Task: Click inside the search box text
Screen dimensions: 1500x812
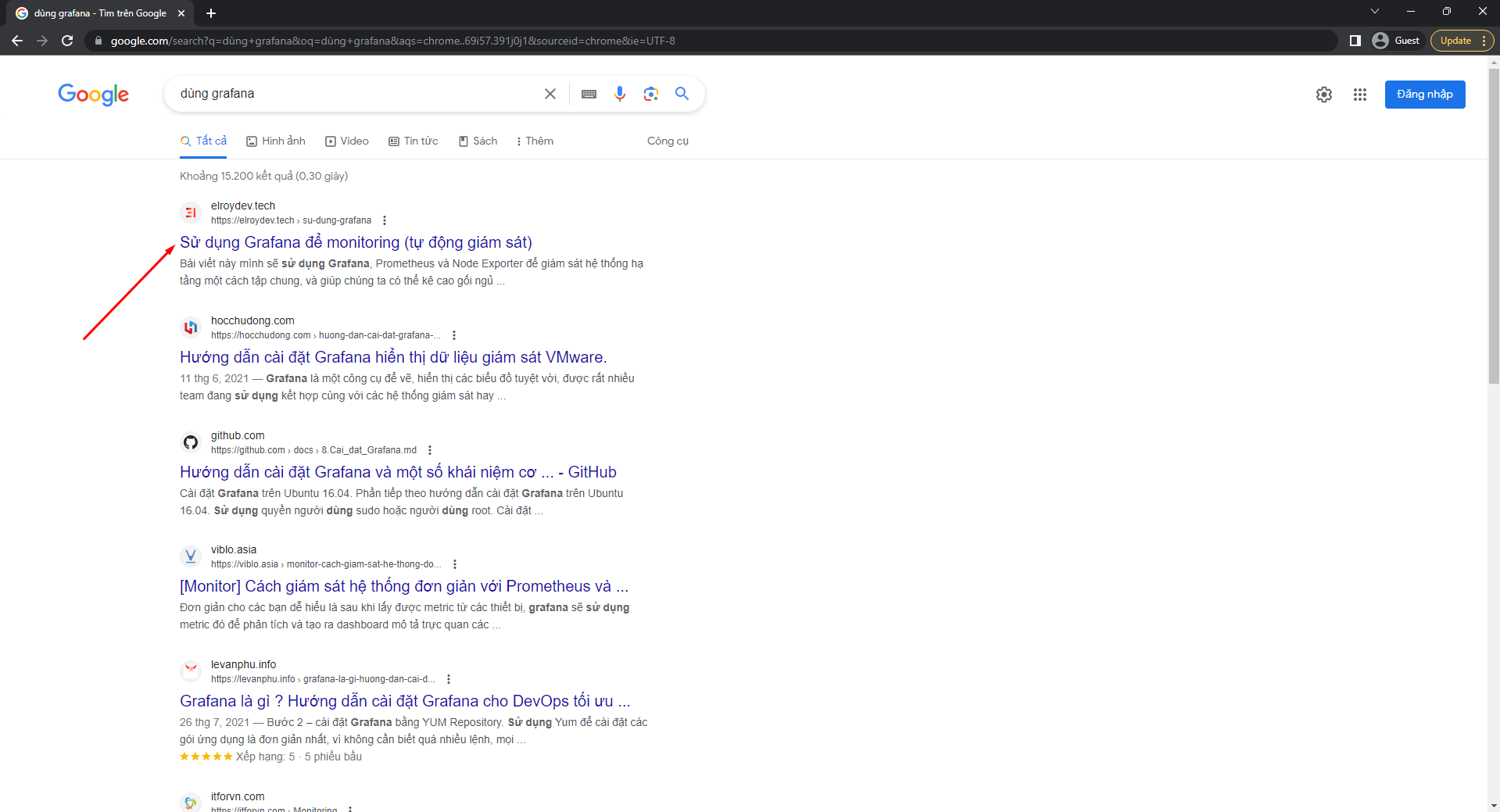Action: coord(217,94)
